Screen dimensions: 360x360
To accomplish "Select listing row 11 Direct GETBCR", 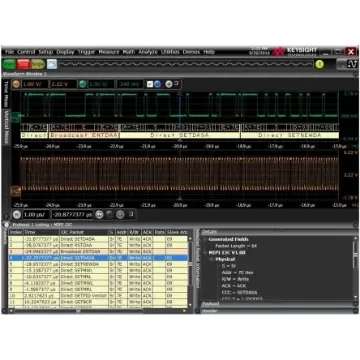I will tap(99, 302).
